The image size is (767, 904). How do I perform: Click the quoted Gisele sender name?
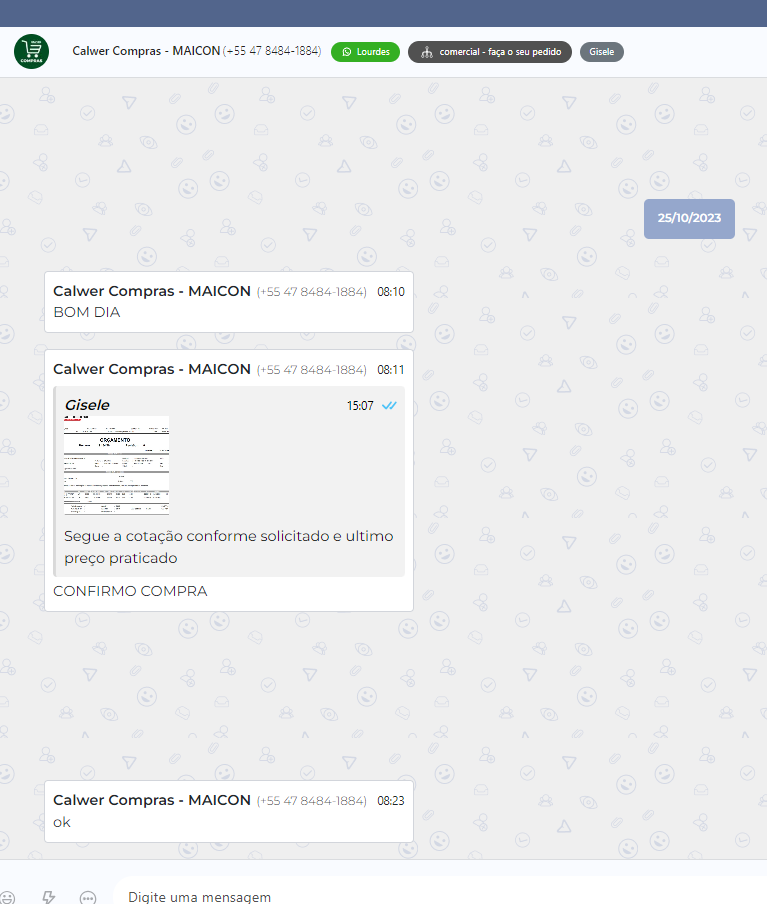[x=87, y=405]
